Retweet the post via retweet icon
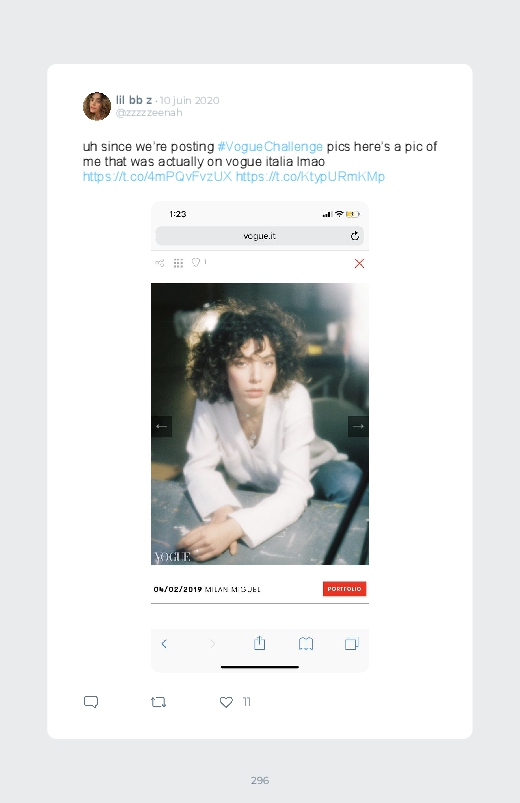 (158, 702)
